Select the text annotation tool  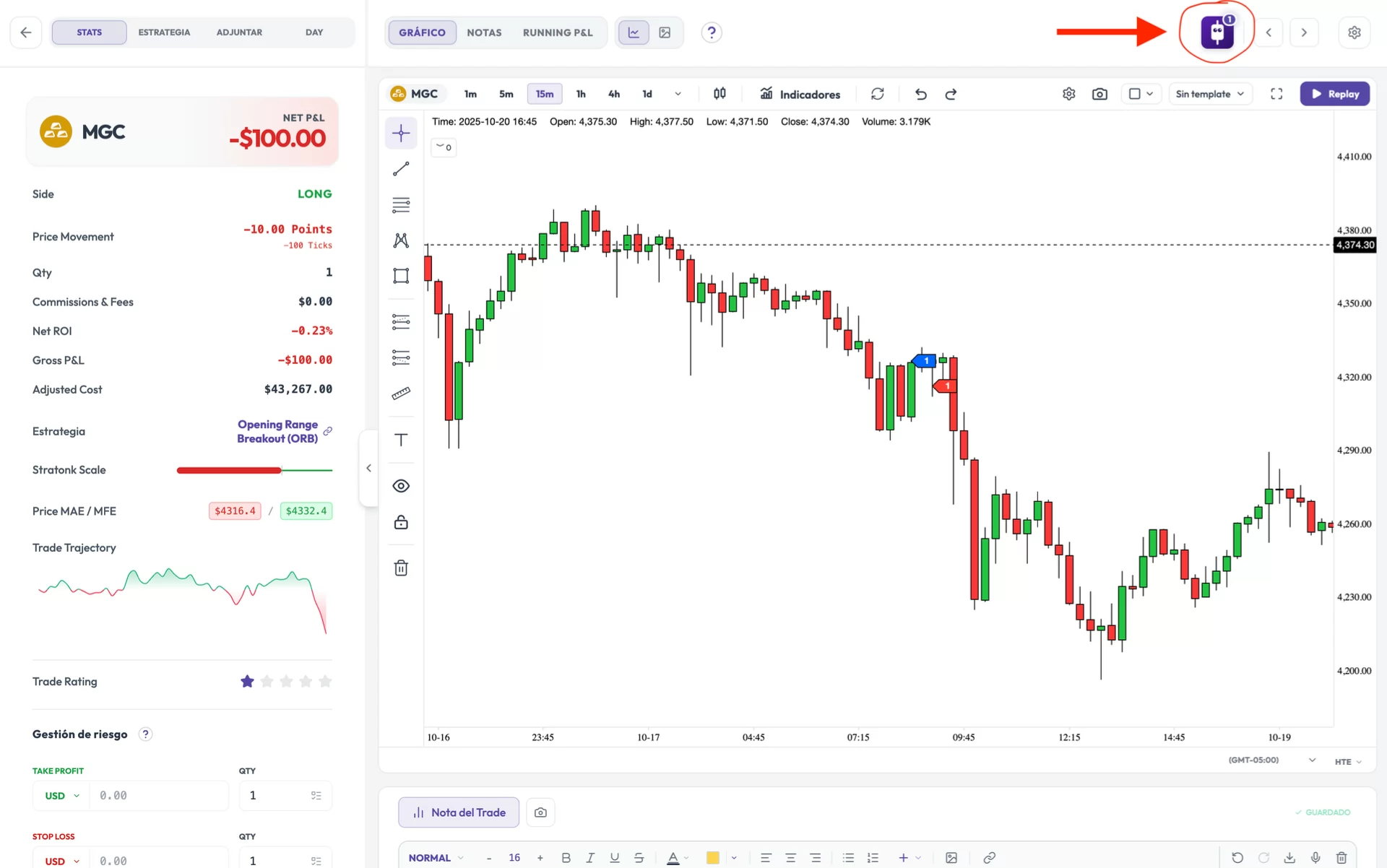coord(401,440)
